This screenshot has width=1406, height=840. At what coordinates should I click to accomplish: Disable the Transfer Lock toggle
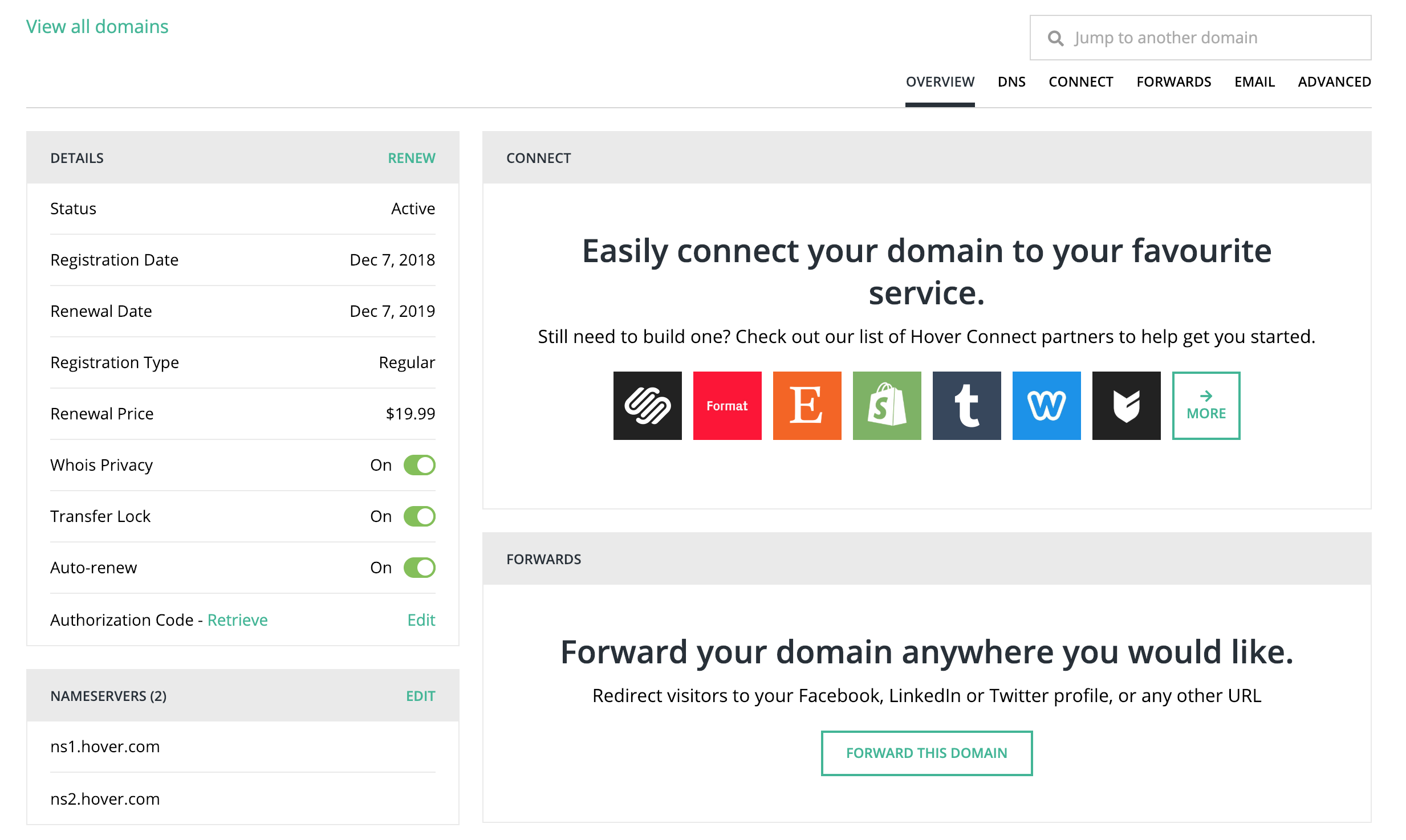point(419,516)
